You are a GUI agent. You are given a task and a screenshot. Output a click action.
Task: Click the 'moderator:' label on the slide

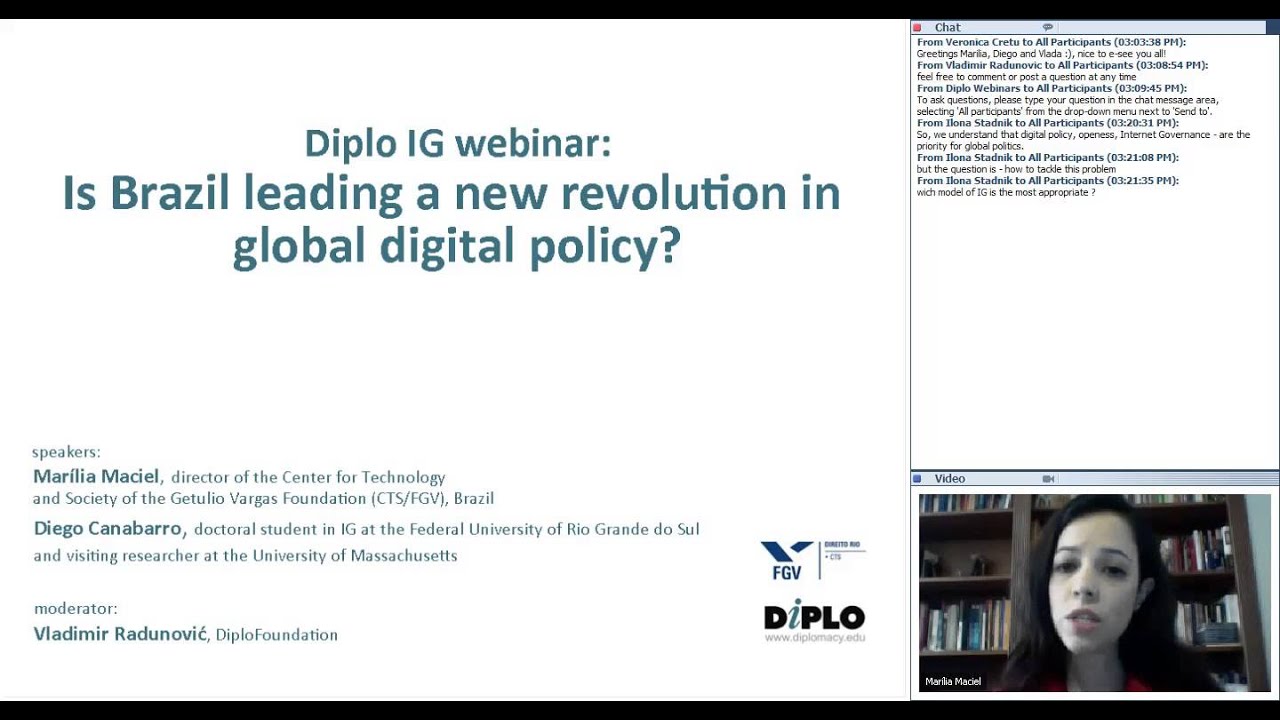[76, 608]
